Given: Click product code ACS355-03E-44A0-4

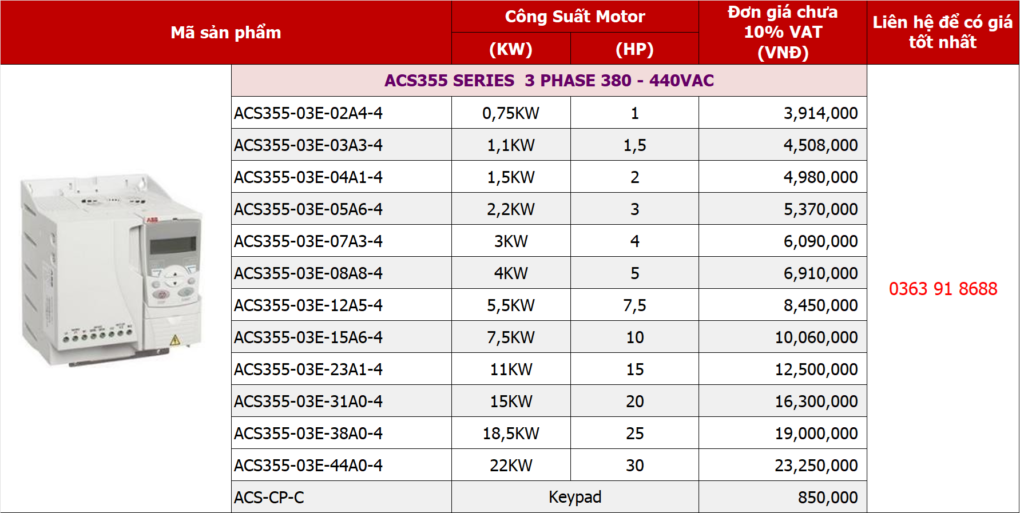Looking at the screenshot, I should [308, 465].
